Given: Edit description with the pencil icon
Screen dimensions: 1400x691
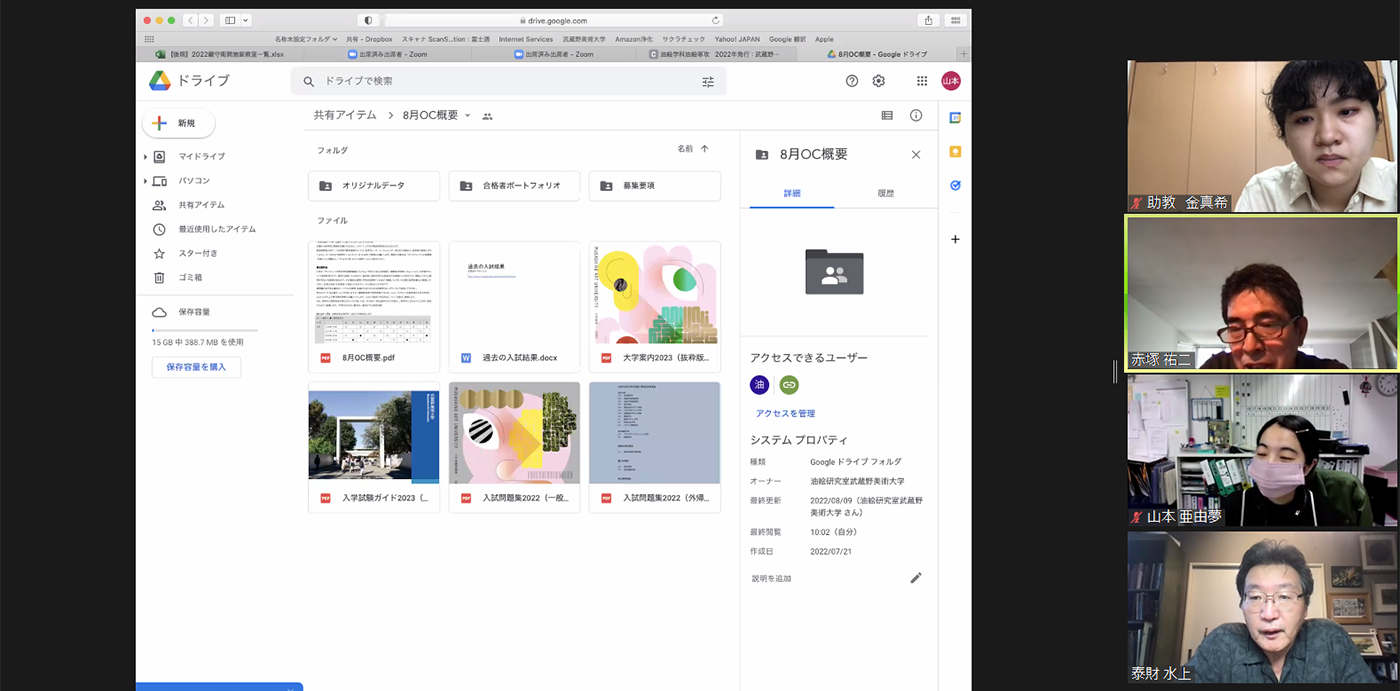Looking at the screenshot, I should click(916, 578).
